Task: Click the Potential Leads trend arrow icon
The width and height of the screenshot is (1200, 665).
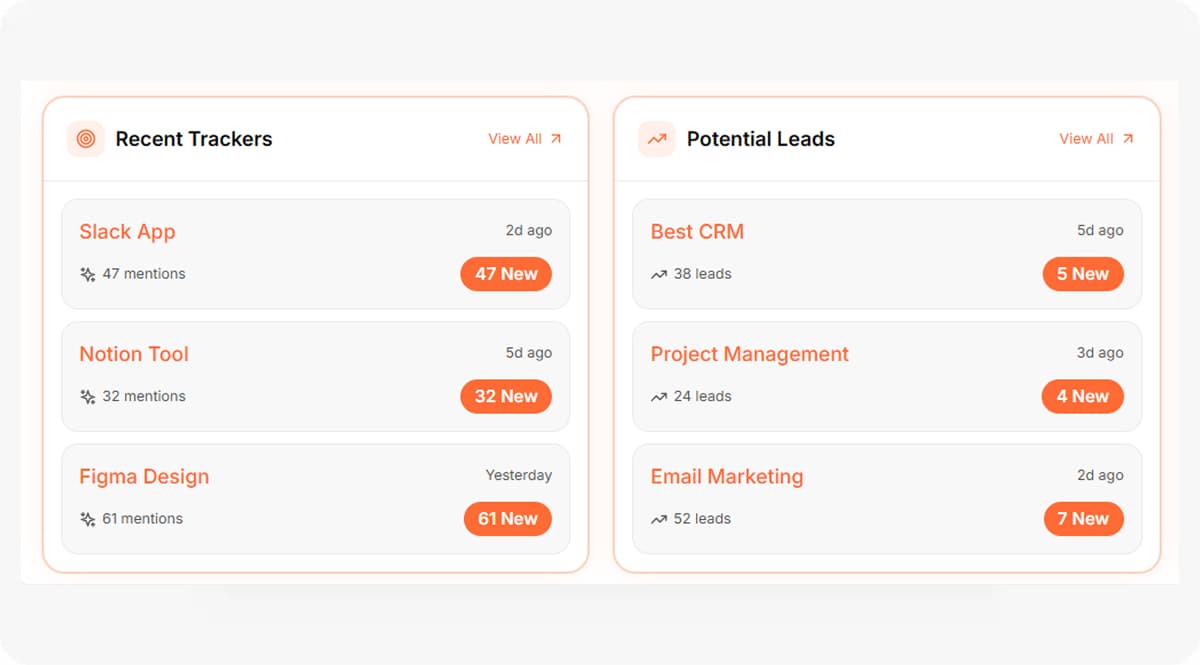Action: (656, 139)
